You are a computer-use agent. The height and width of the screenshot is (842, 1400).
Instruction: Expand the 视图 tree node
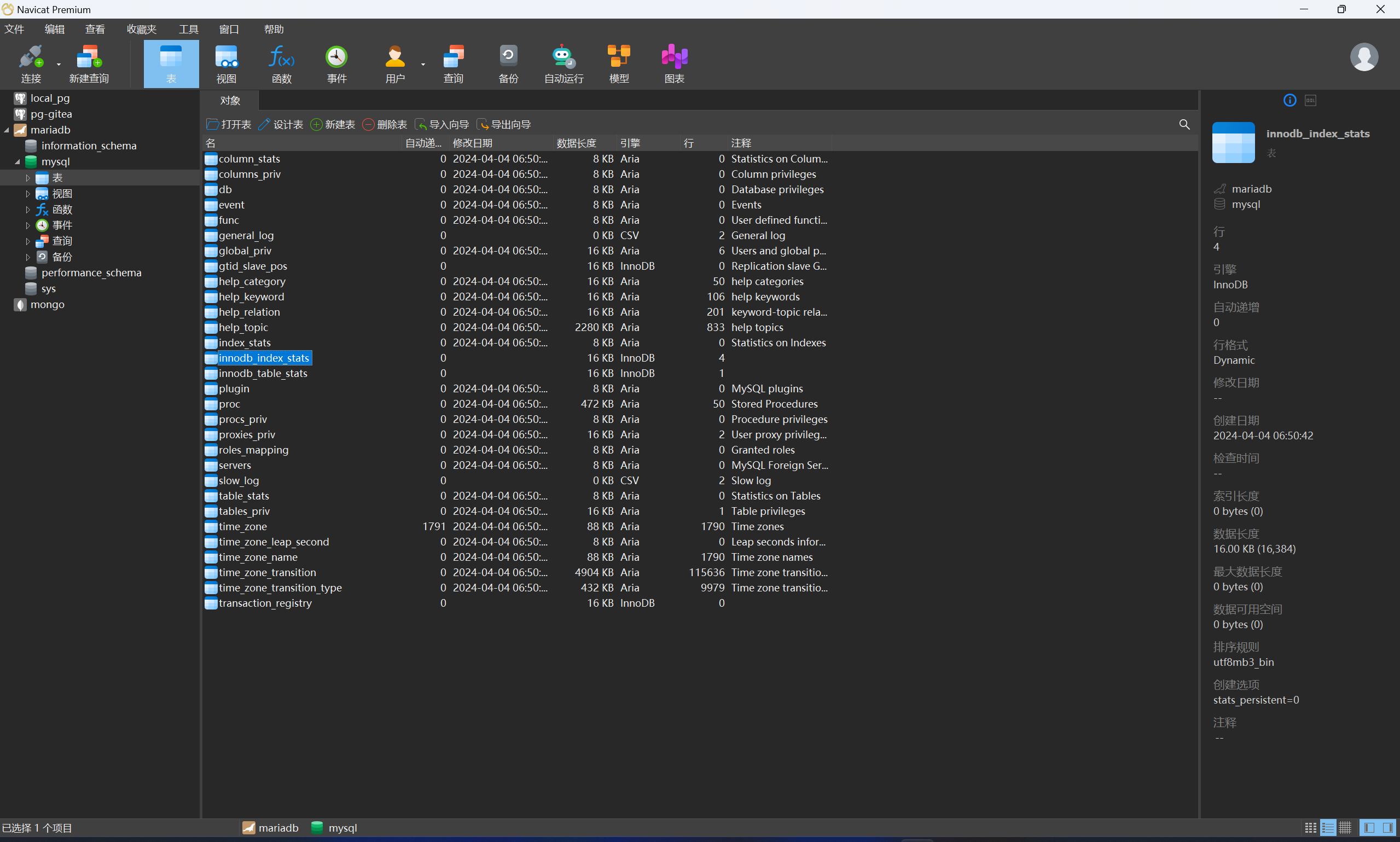(x=28, y=194)
